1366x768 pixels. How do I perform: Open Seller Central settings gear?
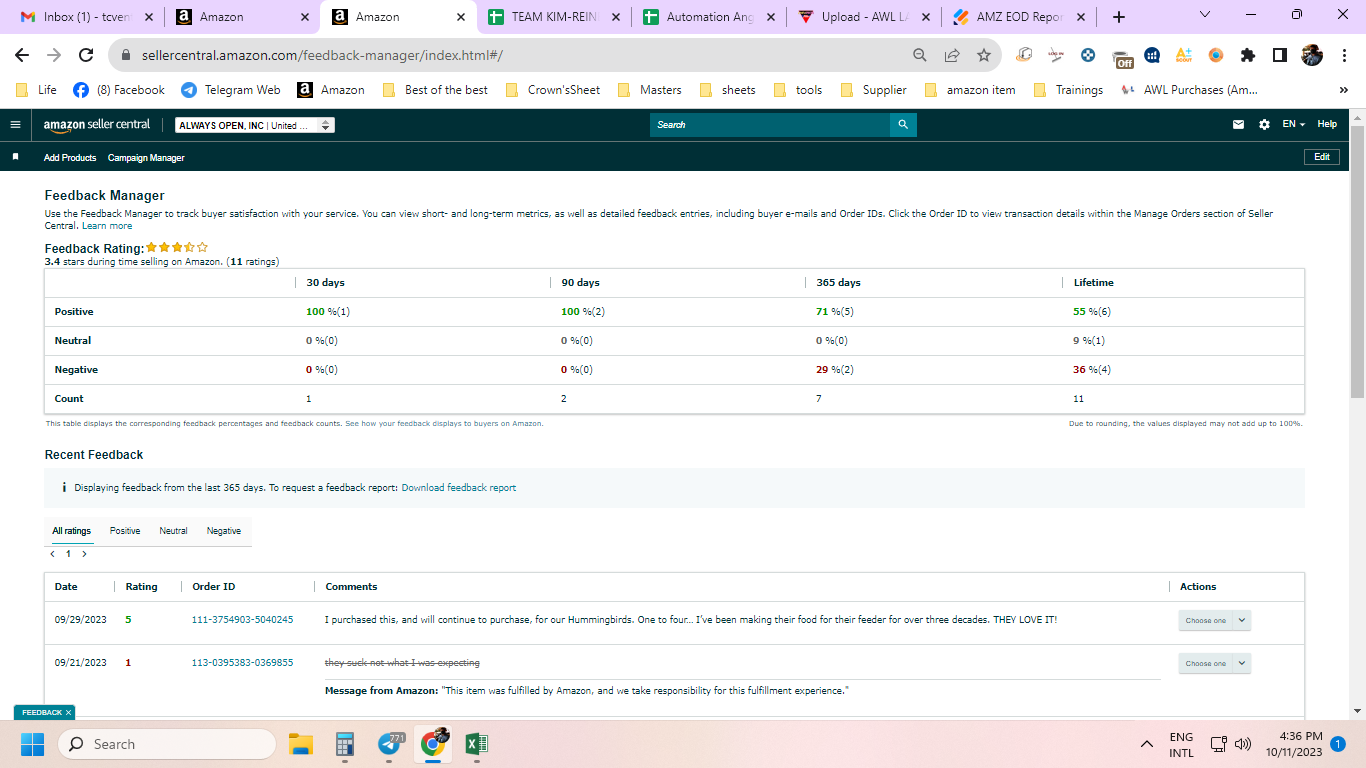(x=1264, y=125)
